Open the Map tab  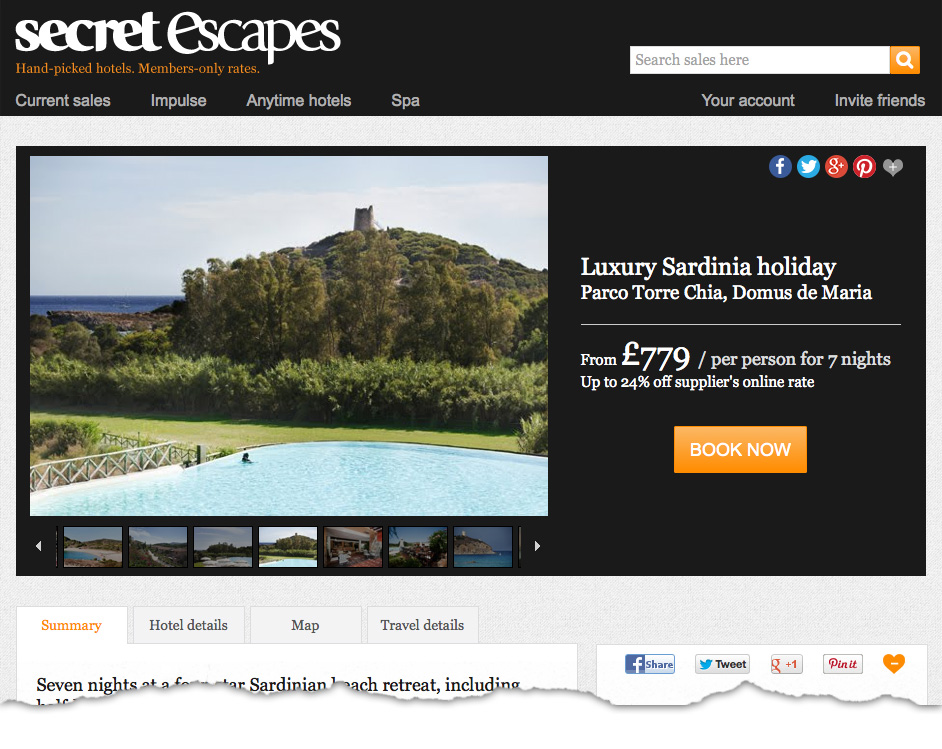(305, 625)
